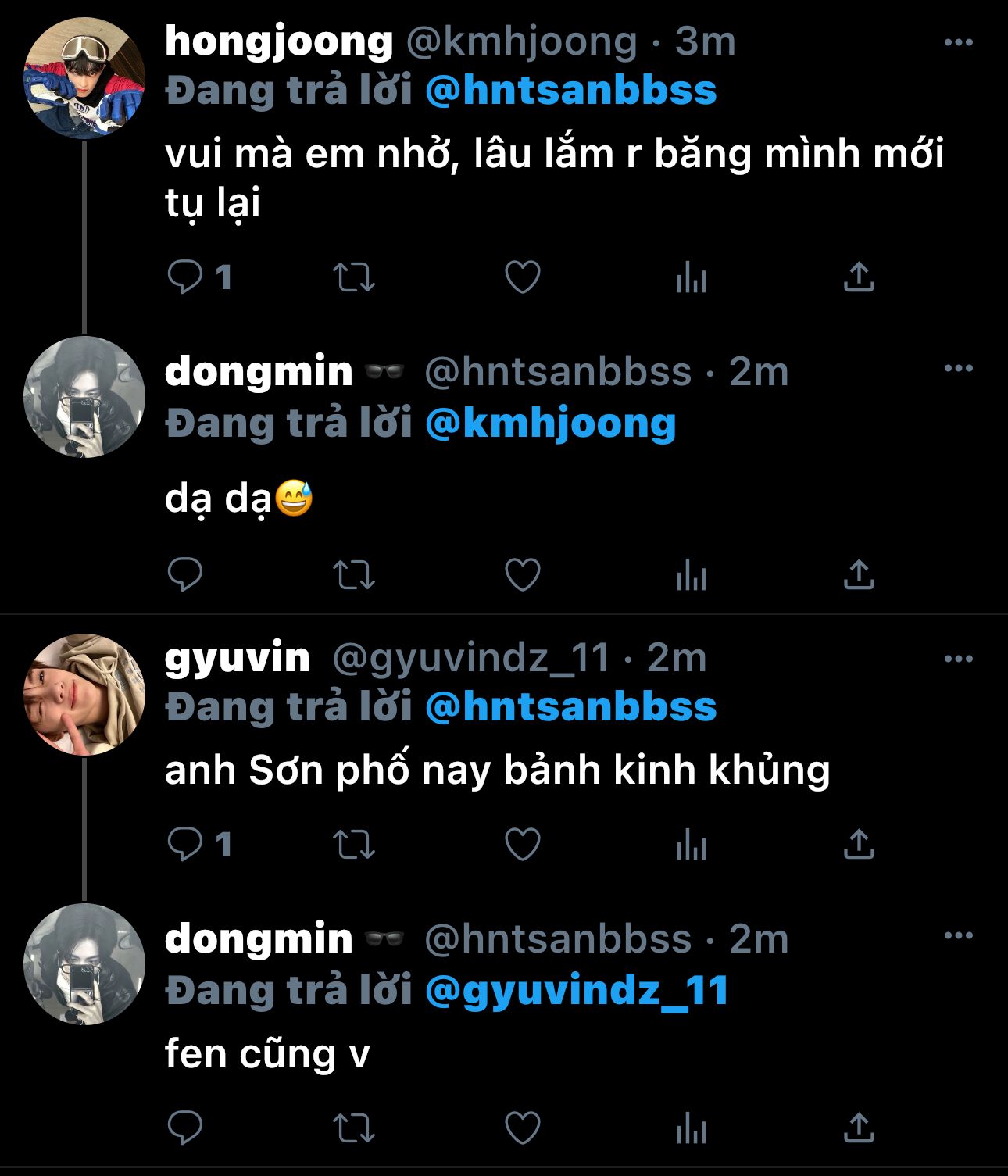Like hongjoong's tweet about băng mình
1008x1176 pixels.
coord(523,277)
